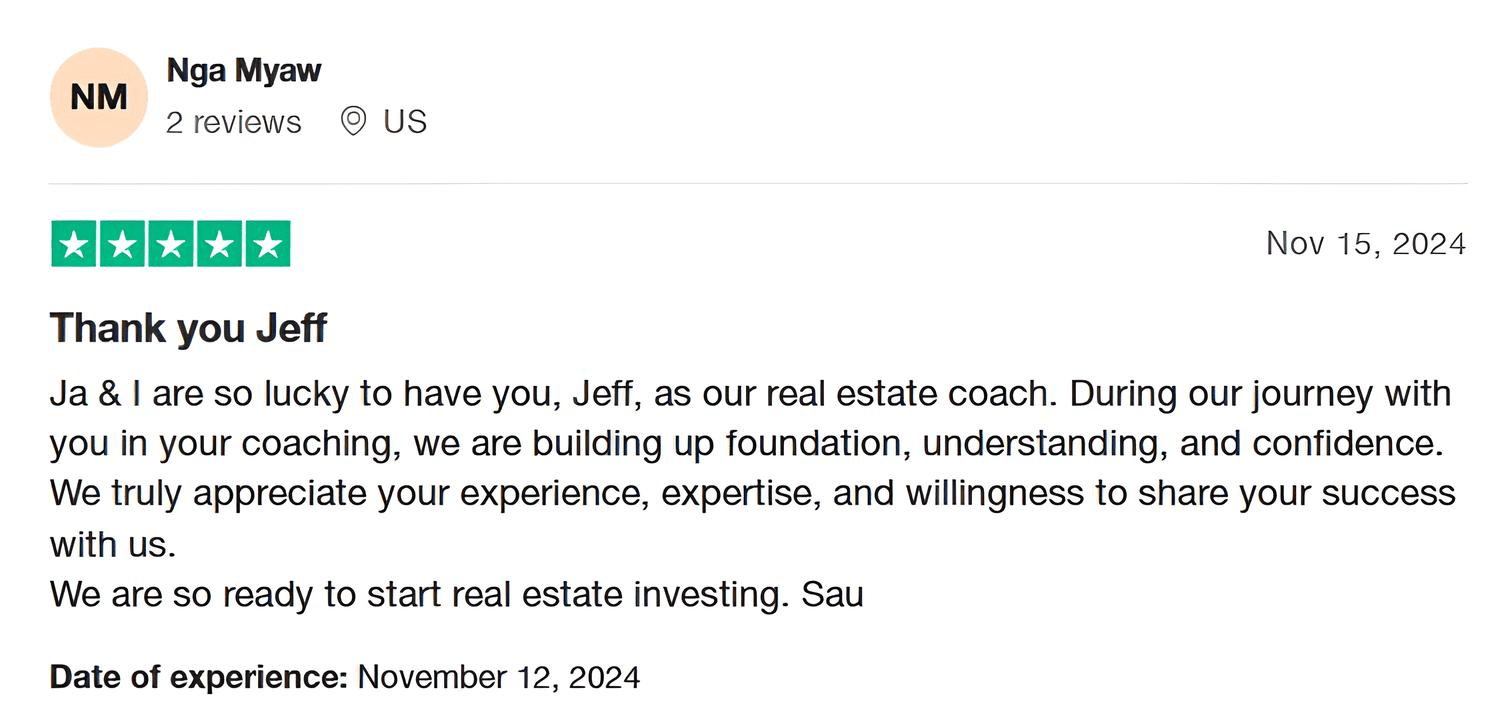Screen dimensions: 1512x728
Task: Open the "Thank you Jeff" review title
Action: 188,328
